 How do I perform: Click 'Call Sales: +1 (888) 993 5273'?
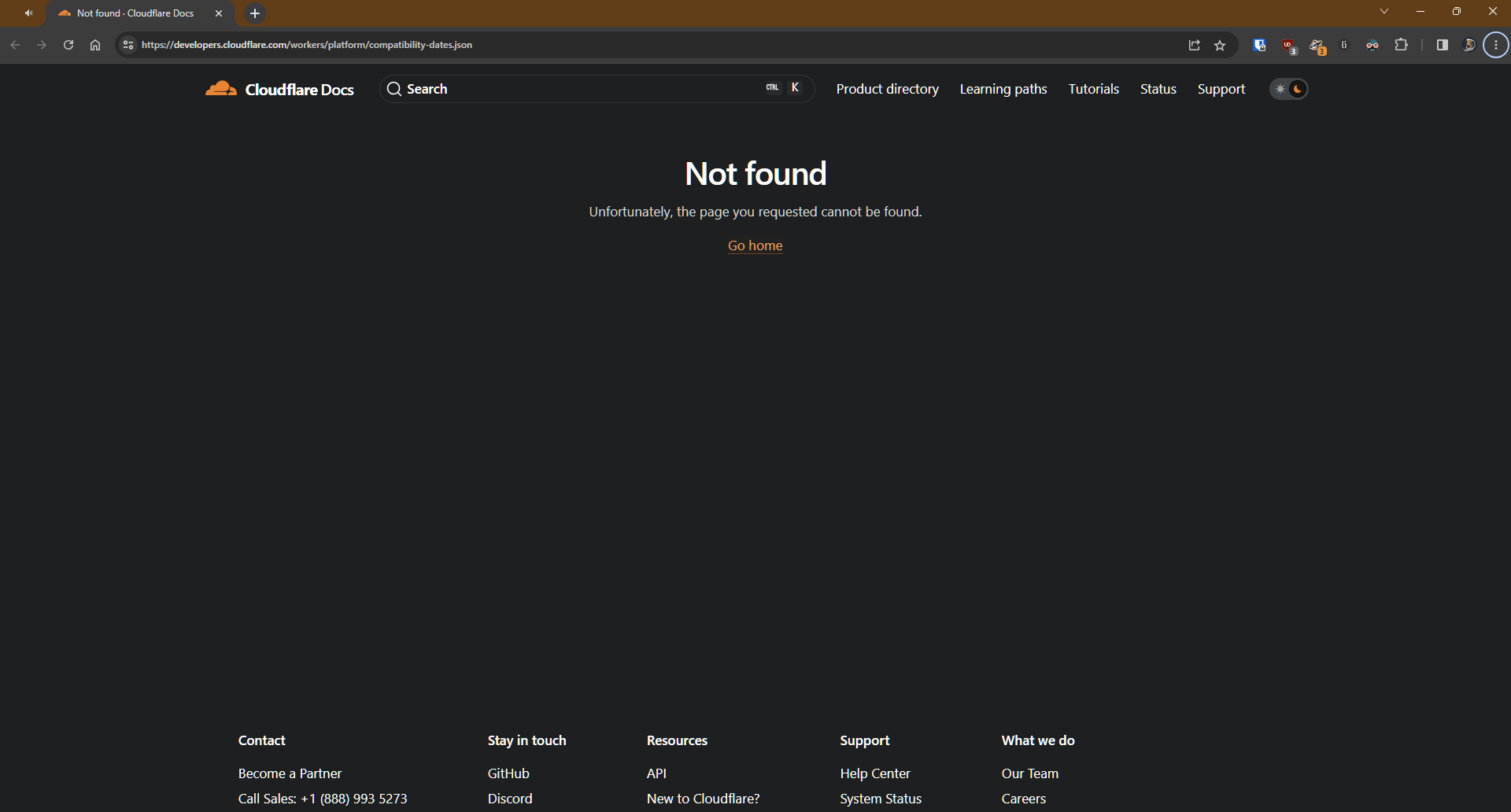(323, 799)
